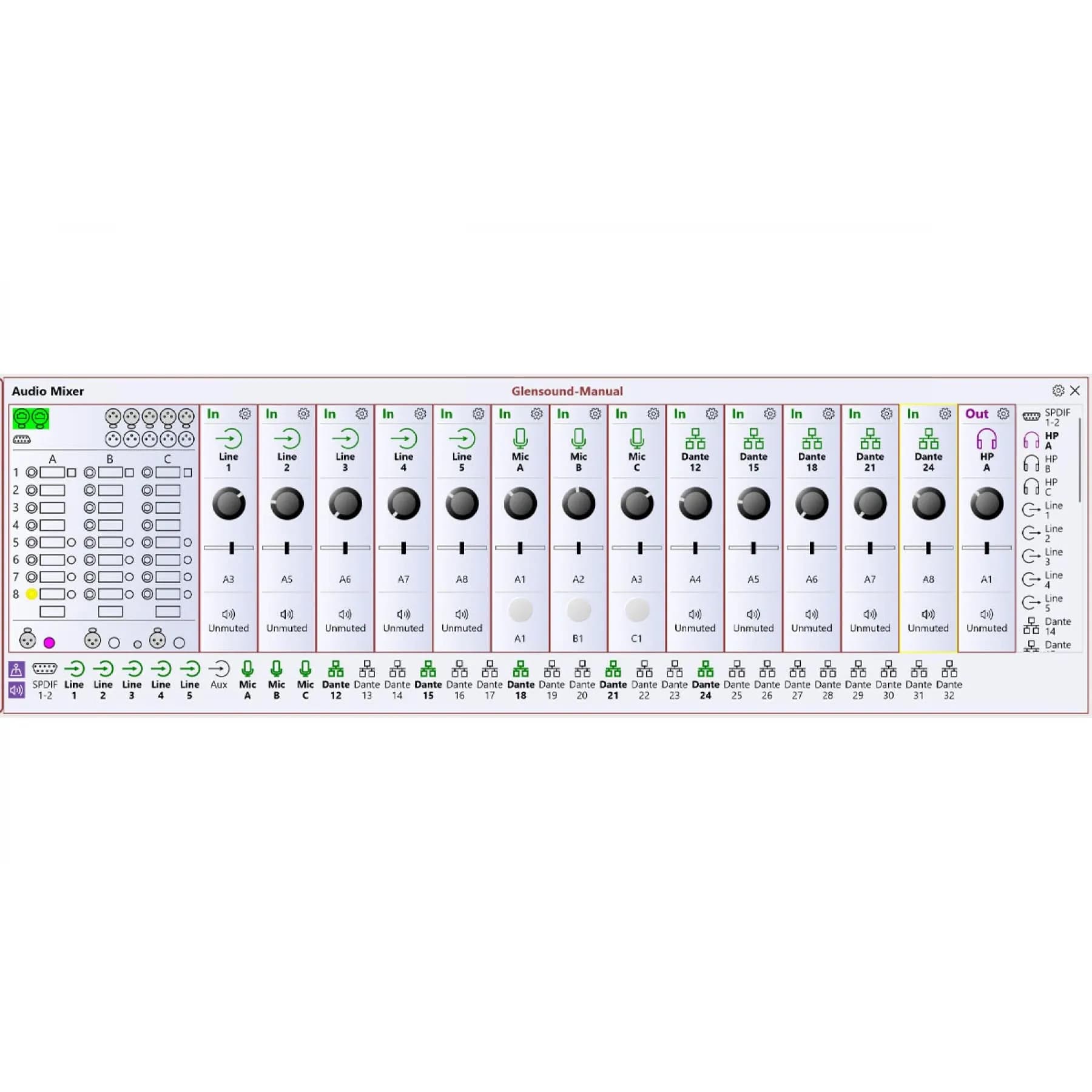
Task: Select HP B in the right output list
Action: click(x=1041, y=463)
